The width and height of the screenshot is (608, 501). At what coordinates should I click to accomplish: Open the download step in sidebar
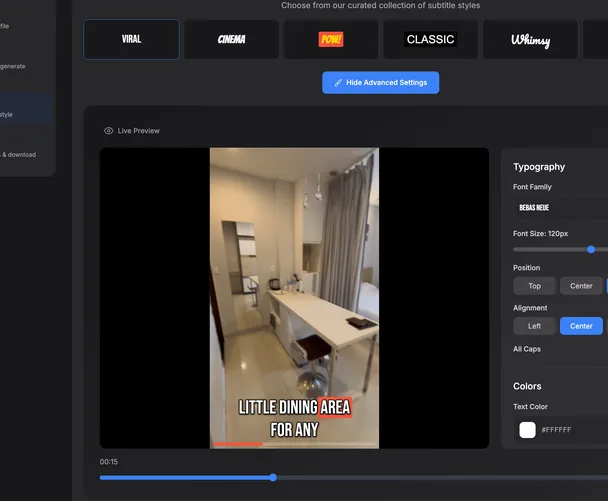pos(18,154)
